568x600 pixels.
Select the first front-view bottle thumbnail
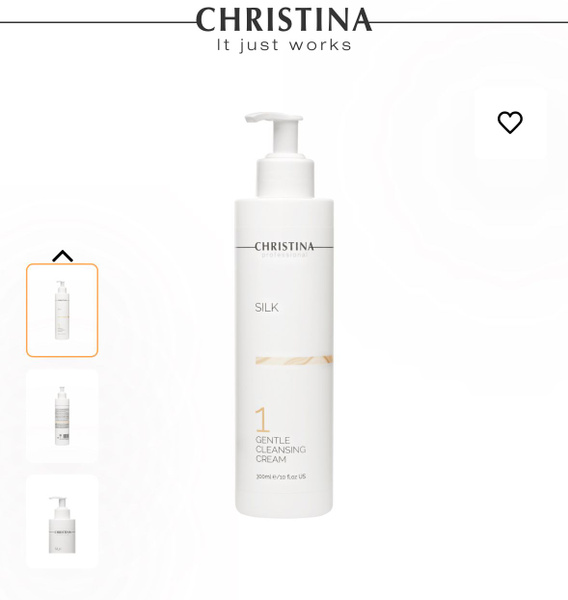click(62, 310)
